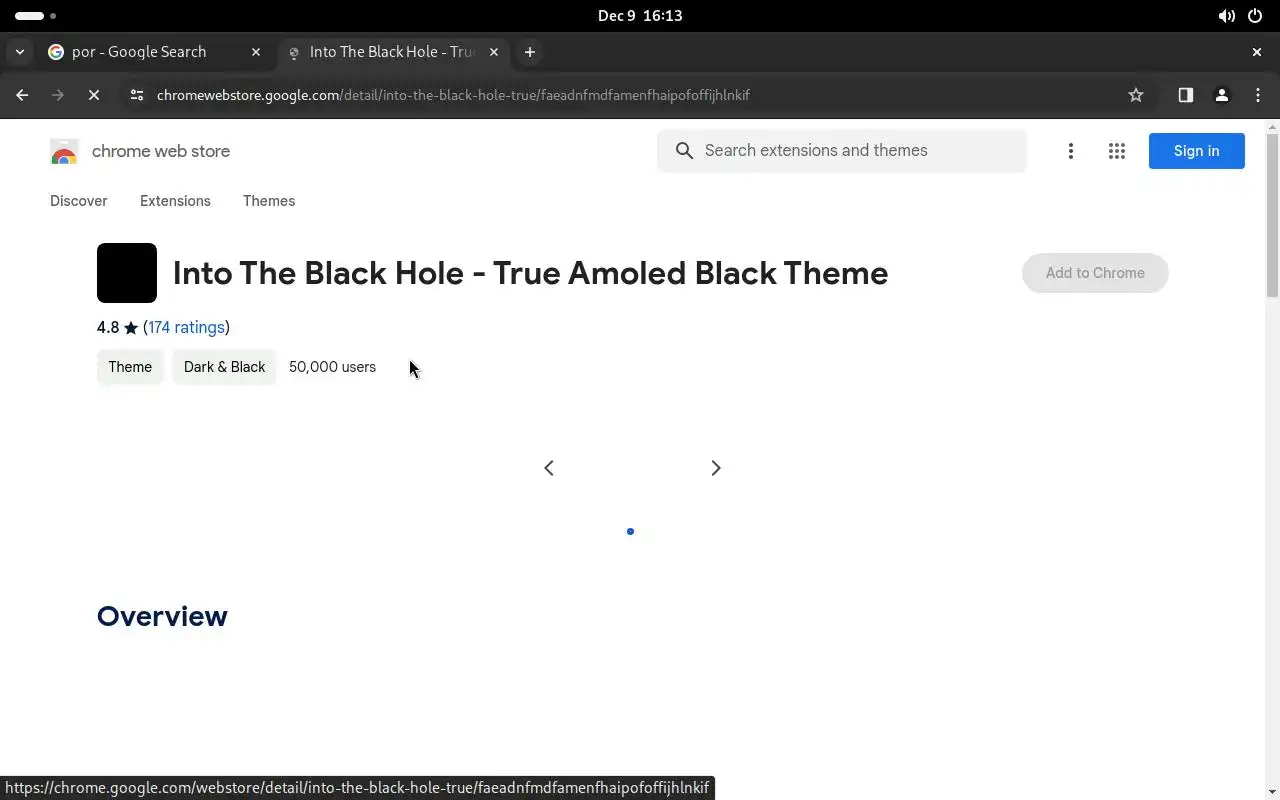This screenshot has width=1280, height=800.
Task: Close the 'Into The Black Hole' tab
Action: tap(494, 52)
